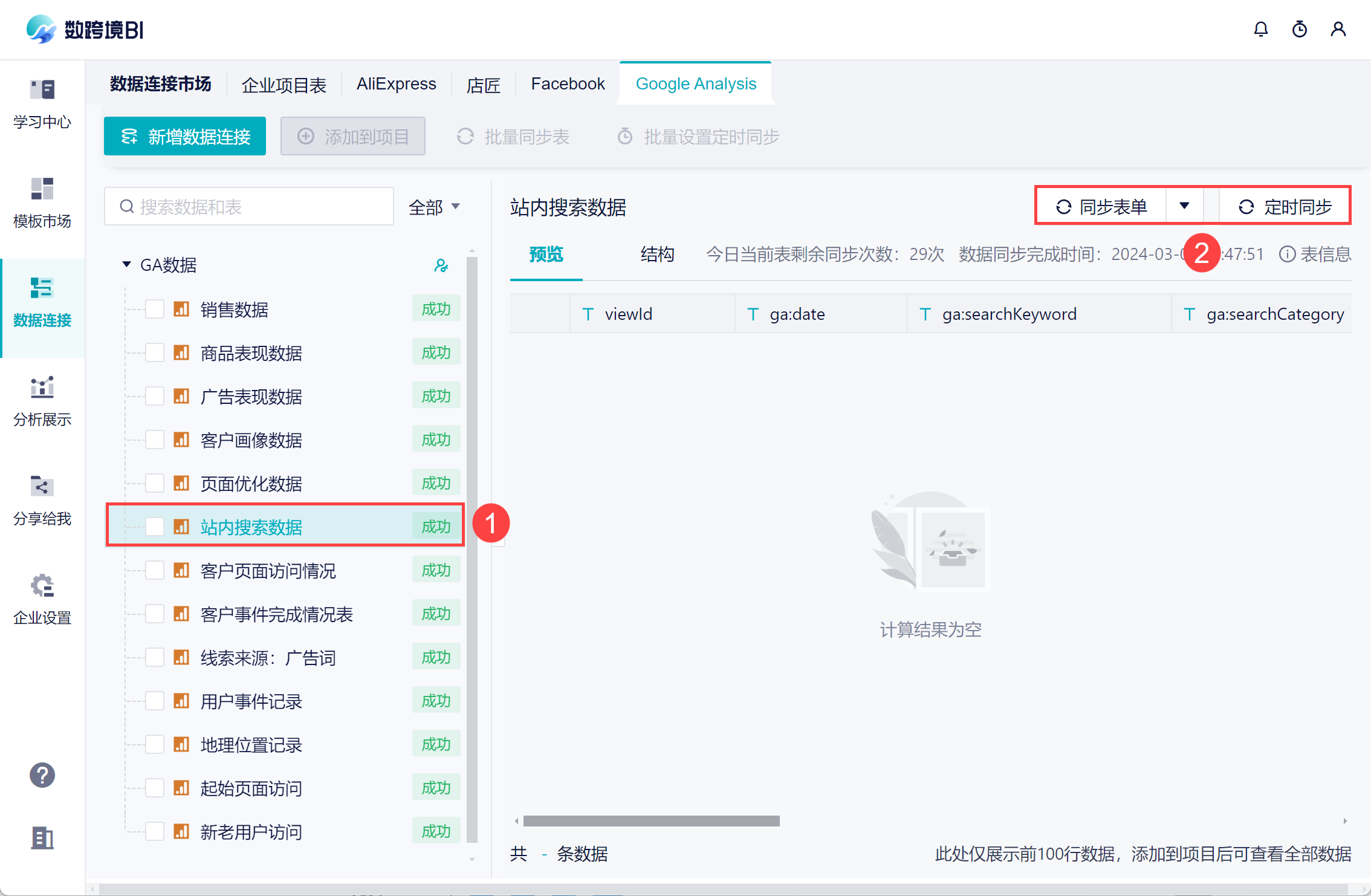The image size is (1371, 896).
Task: Open the 全部 filter dropdown
Action: point(434,207)
